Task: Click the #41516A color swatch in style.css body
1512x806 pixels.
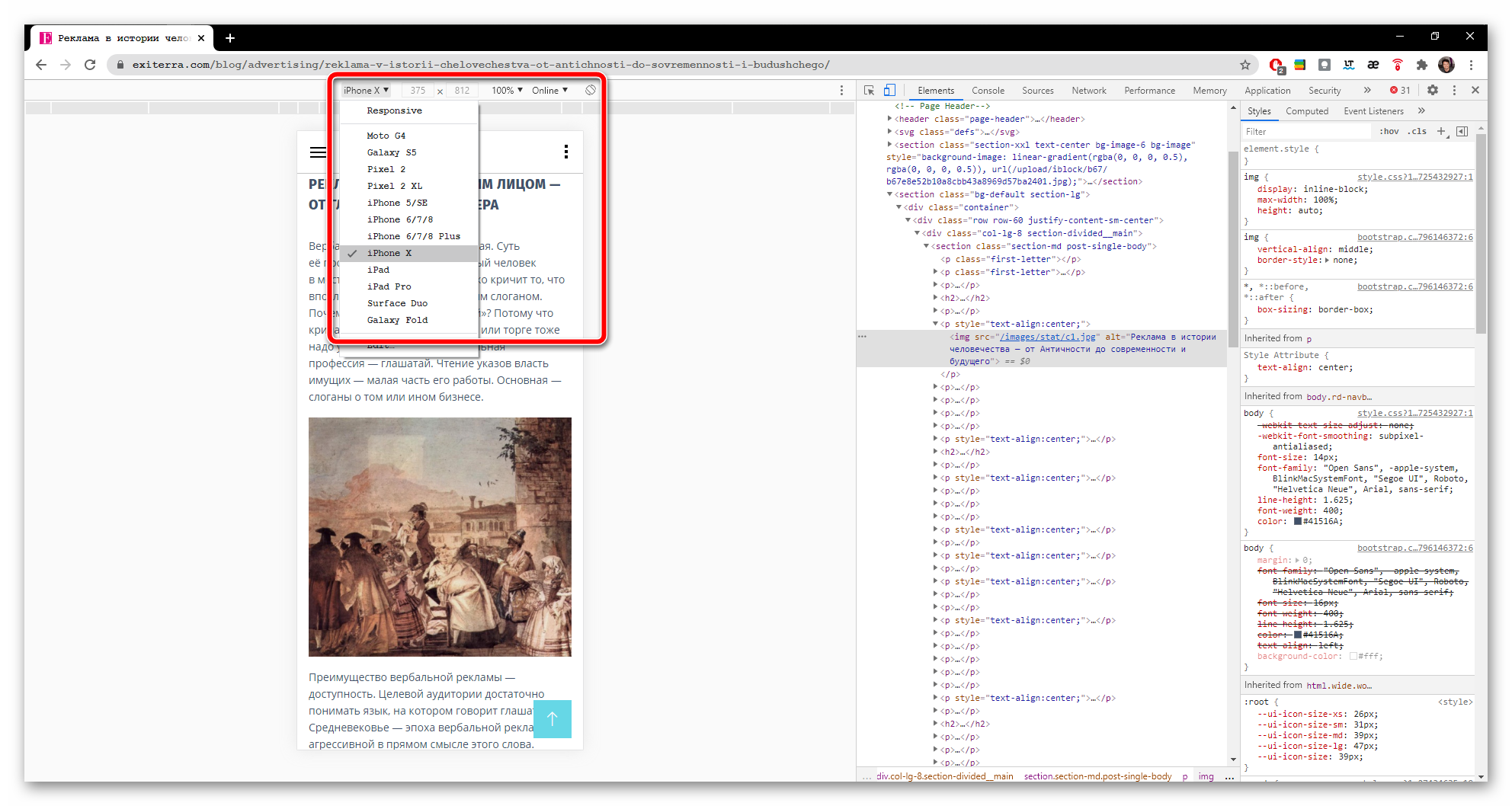Action: click(1297, 521)
